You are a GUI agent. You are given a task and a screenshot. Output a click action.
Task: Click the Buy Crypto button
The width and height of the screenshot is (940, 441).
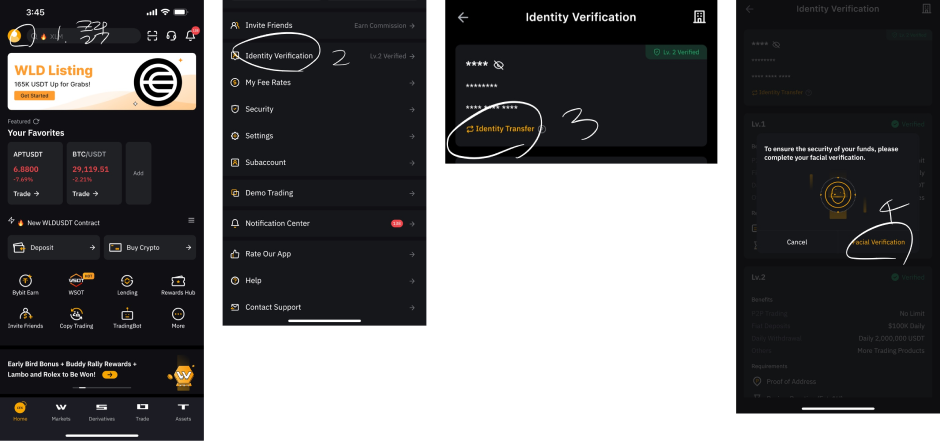coord(150,247)
